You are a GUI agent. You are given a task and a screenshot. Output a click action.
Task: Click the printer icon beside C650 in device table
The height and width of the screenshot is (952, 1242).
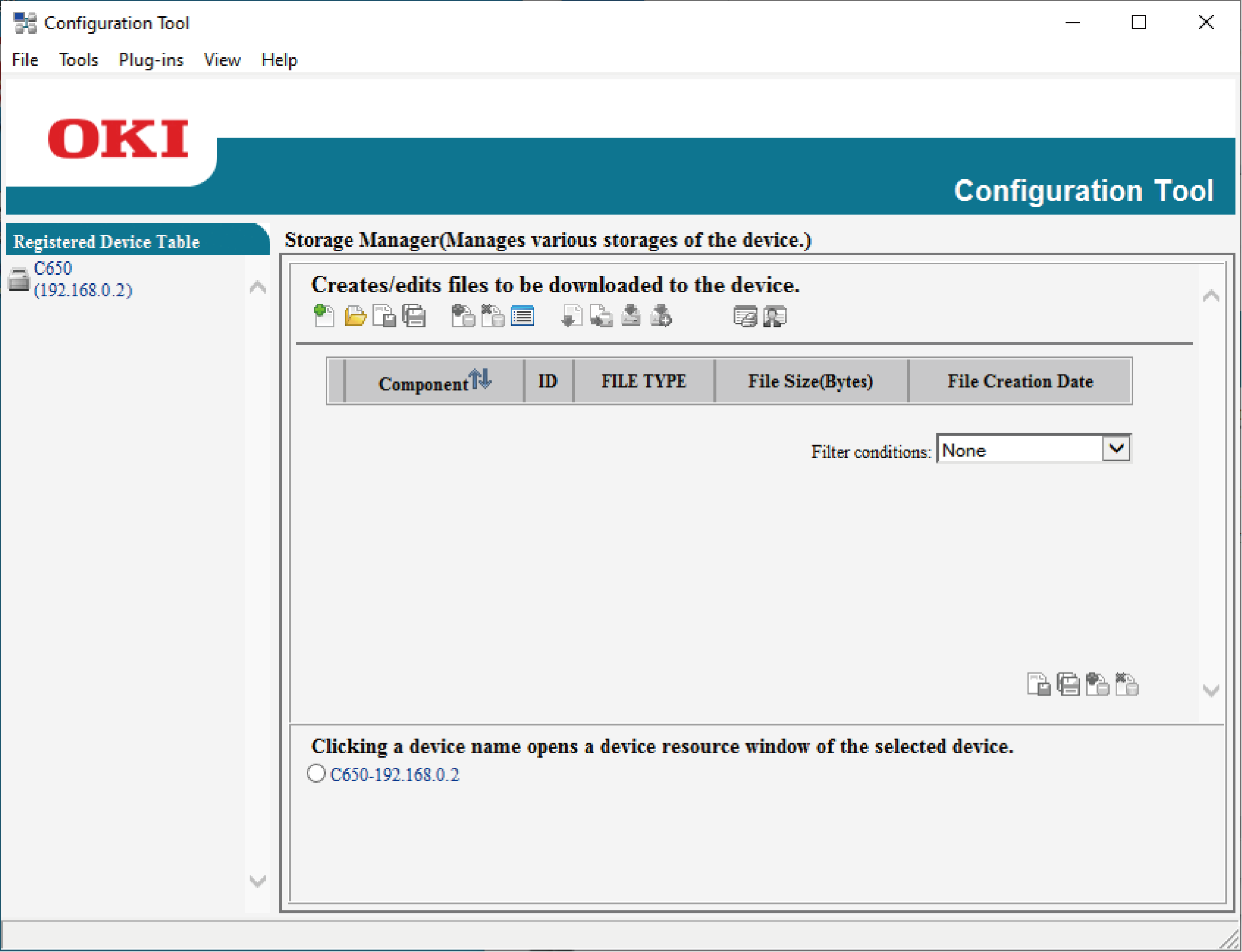pos(19,279)
